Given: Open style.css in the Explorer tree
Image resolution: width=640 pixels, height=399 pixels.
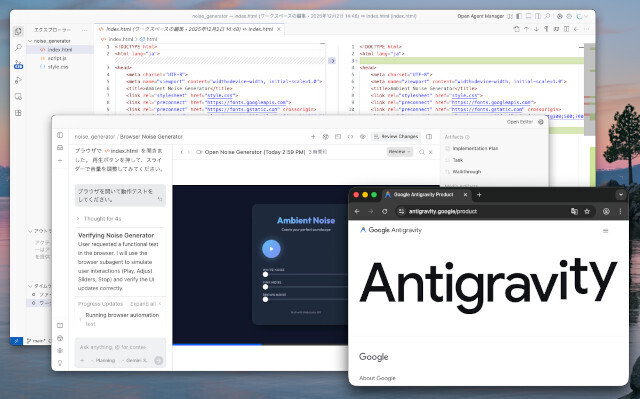Looking at the screenshot, I should pyautogui.click(x=58, y=67).
